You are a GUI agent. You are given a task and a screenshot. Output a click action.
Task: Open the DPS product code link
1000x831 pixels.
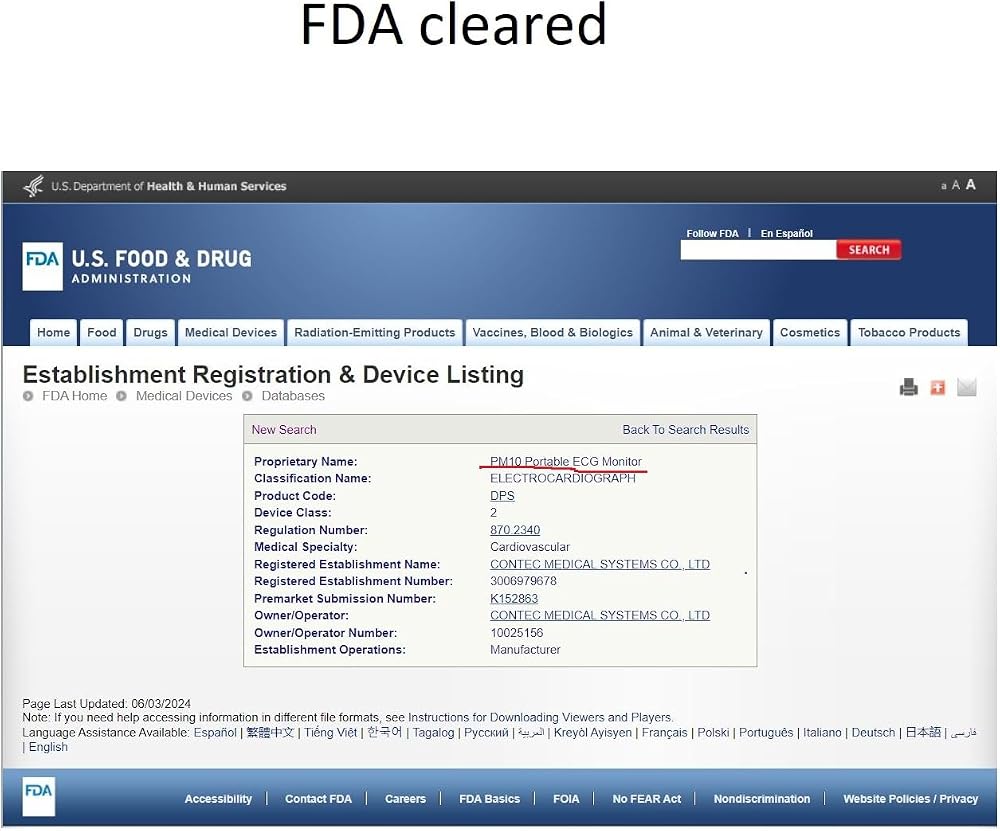pos(502,496)
